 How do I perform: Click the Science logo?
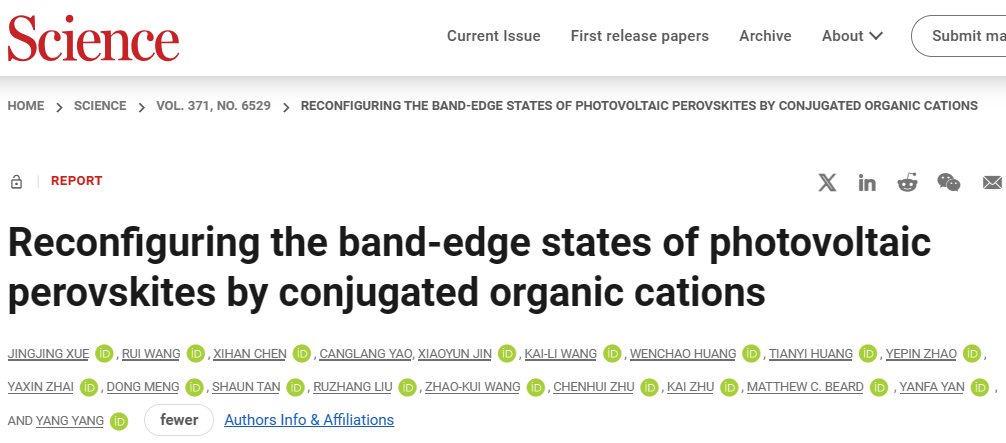[94, 36]
